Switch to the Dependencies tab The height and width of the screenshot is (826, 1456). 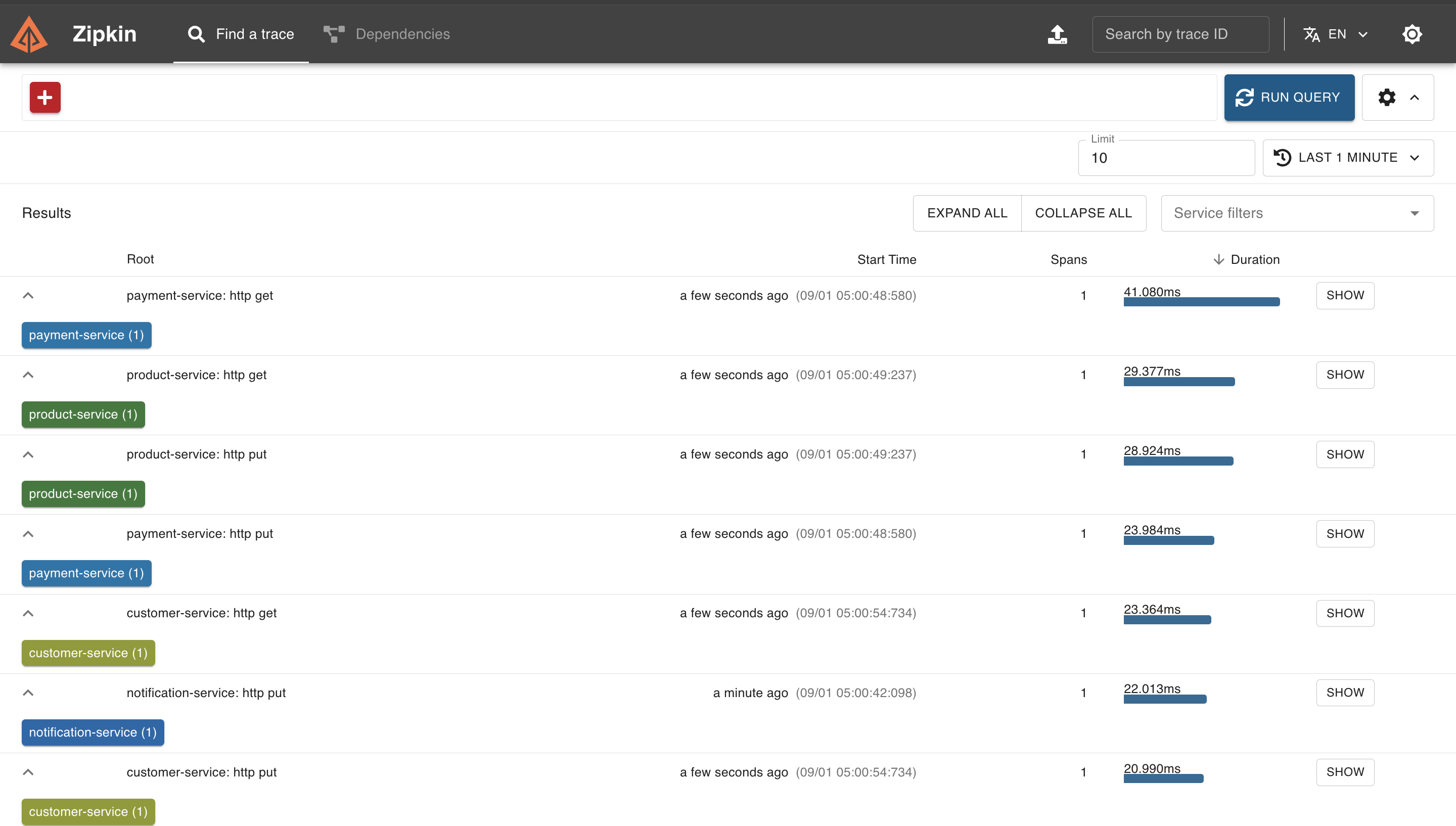[386, 34]
